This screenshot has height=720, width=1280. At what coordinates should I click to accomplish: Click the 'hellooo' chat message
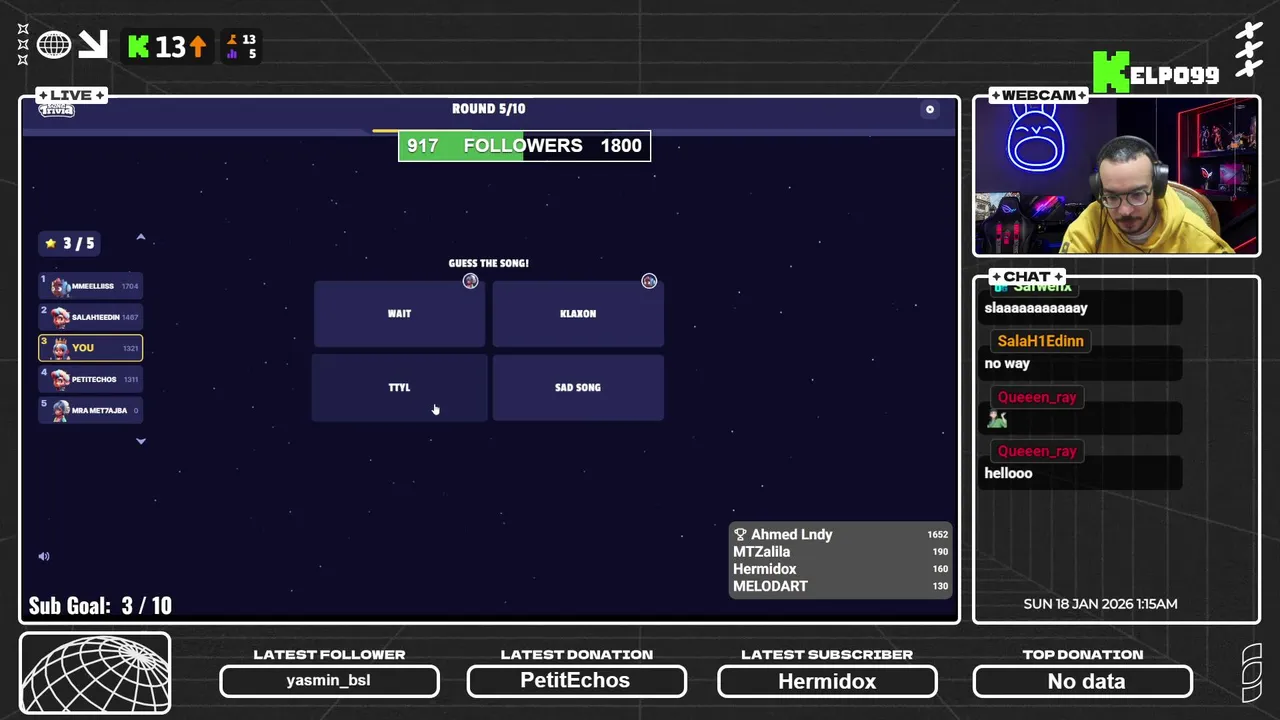click(1008, 474)
